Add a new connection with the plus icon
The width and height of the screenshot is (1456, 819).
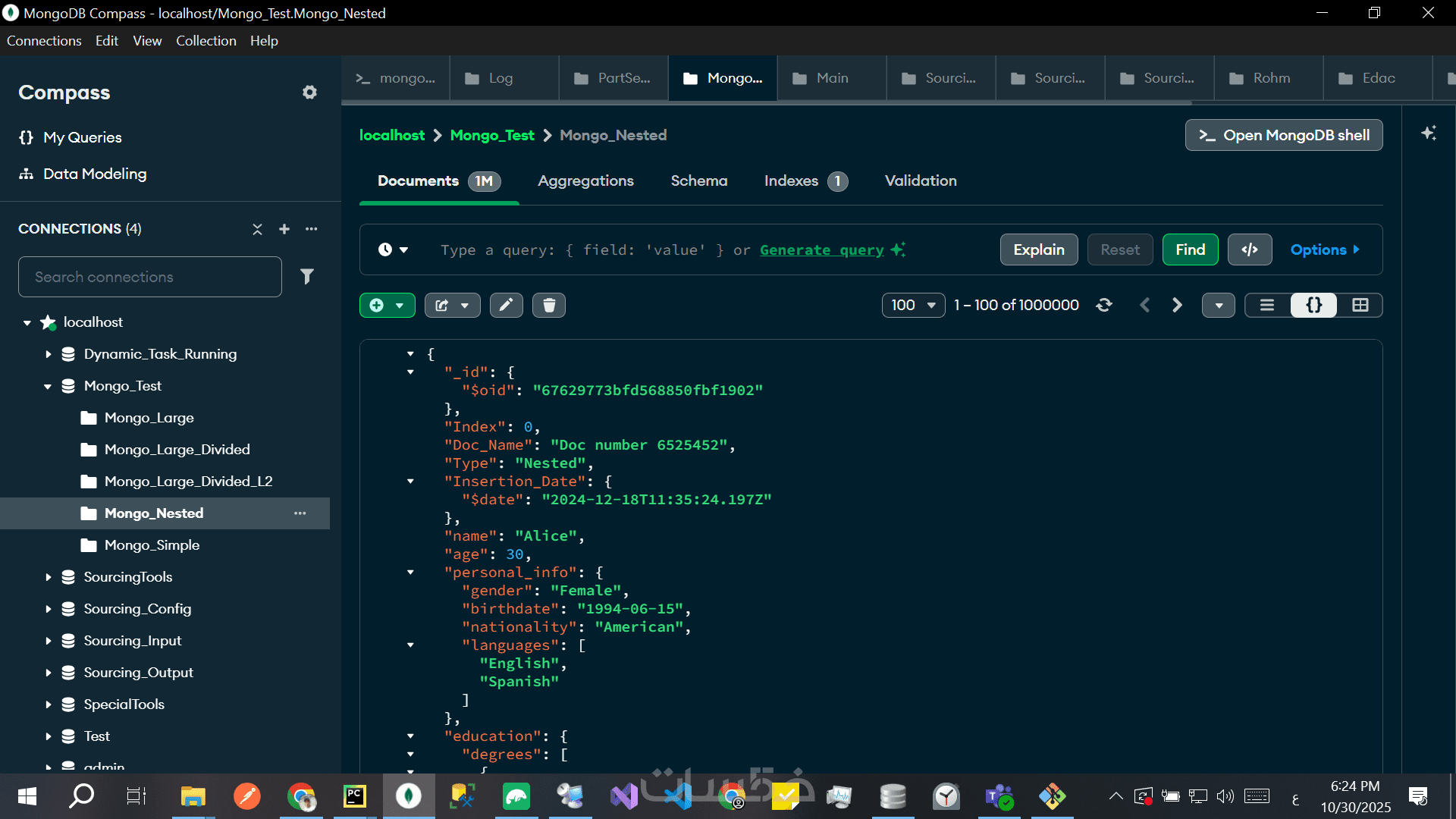coord(284,229)
